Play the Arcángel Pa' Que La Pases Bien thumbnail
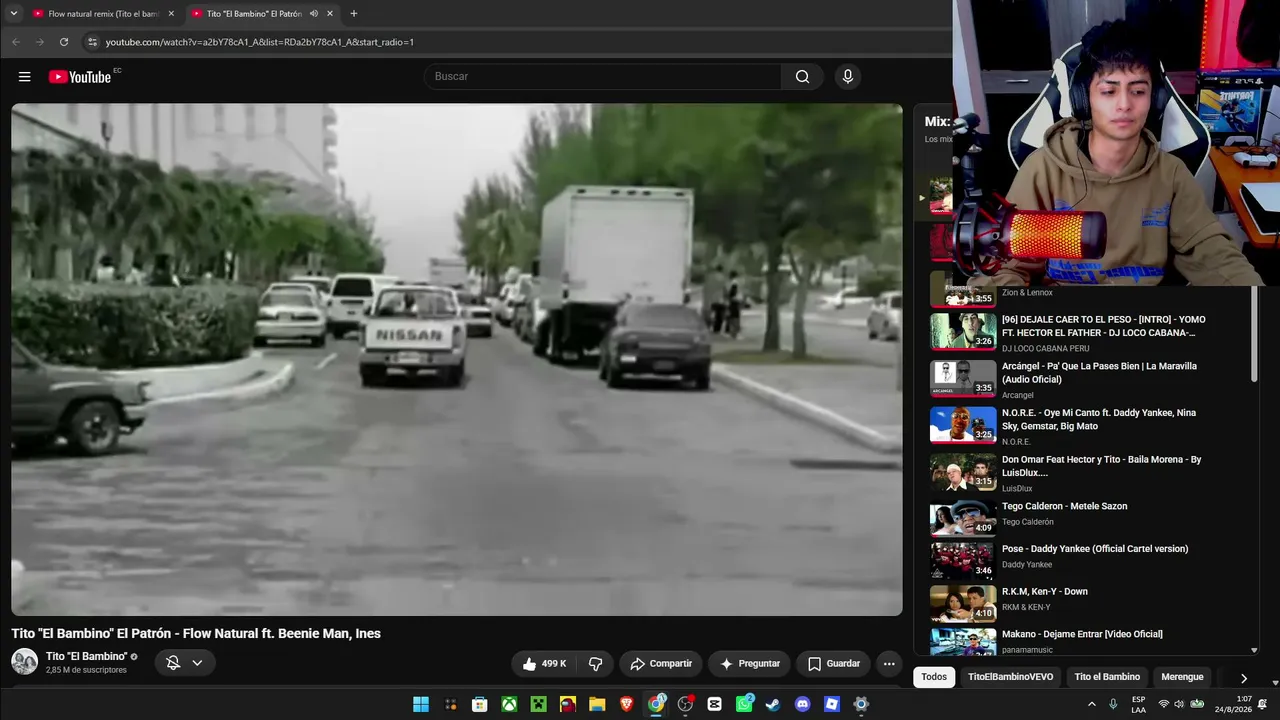The width and height of the screenshot is (1280, 720). 963,379
